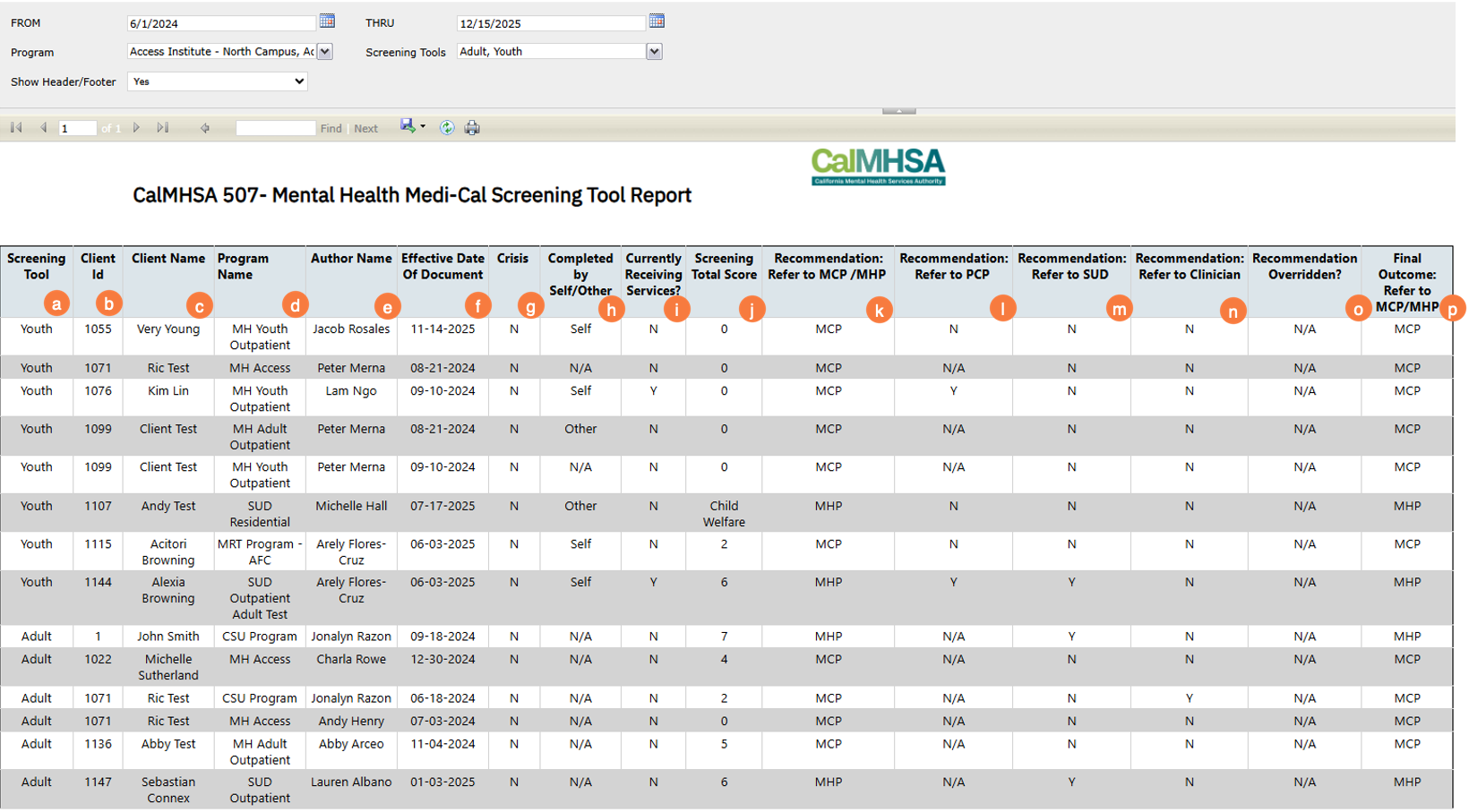The height and width of the screenshot is (812, 1469).
Task: Click the THRU date input field
Action: click(550, 23)
